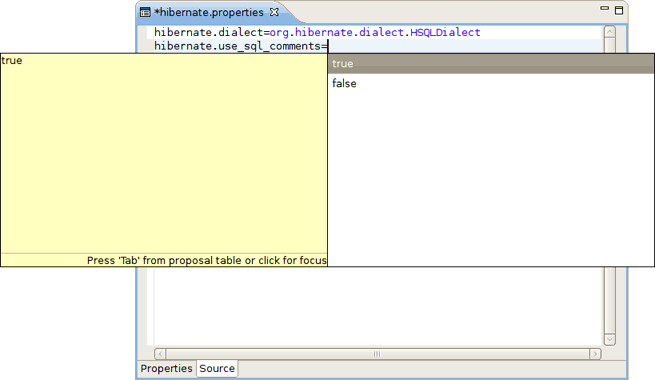Click the 'Press Tab from proposal table' hint
The image size is (655, 380).
[207, 261]
